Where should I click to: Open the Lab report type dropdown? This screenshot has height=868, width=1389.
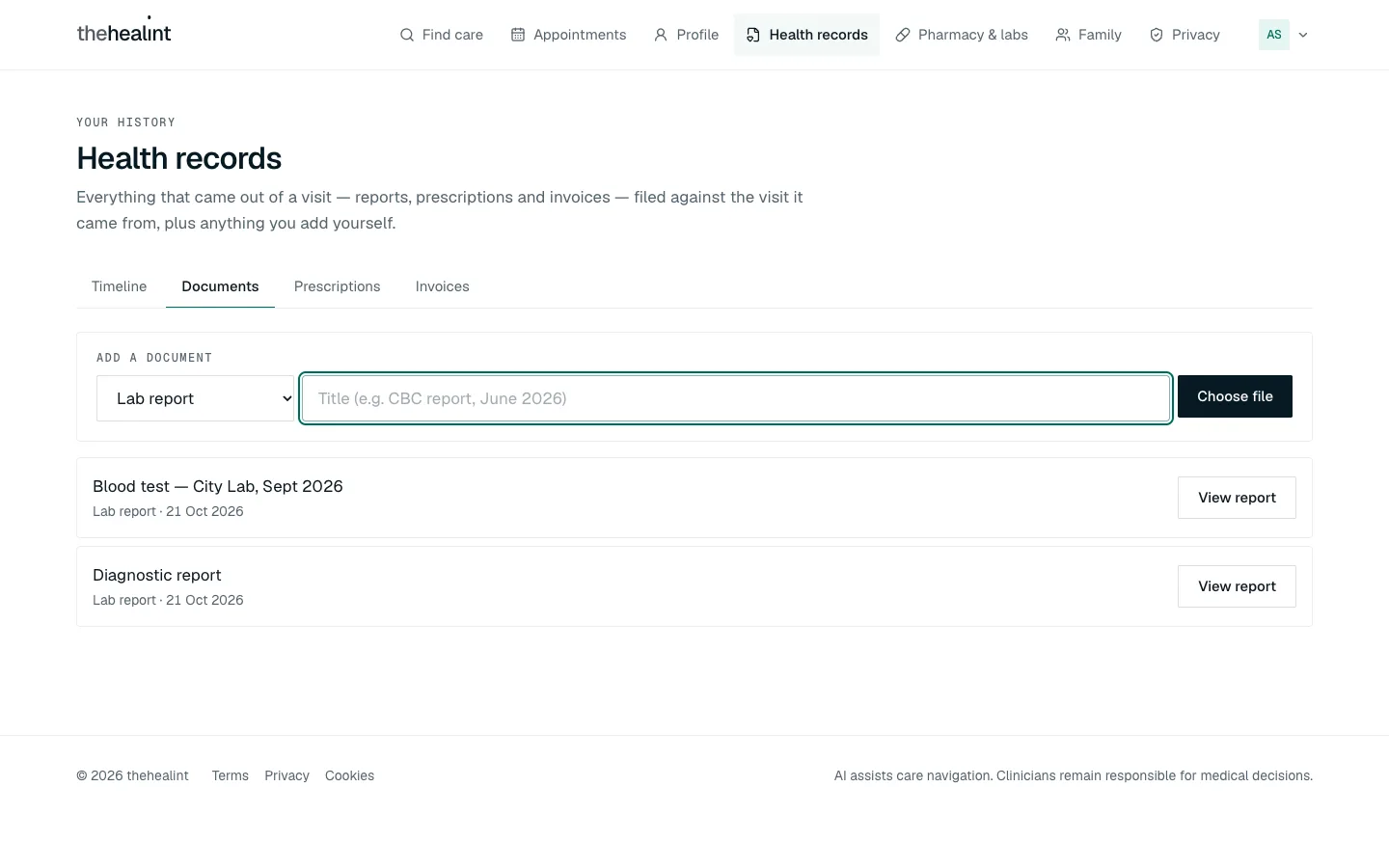tap(196, 398)
